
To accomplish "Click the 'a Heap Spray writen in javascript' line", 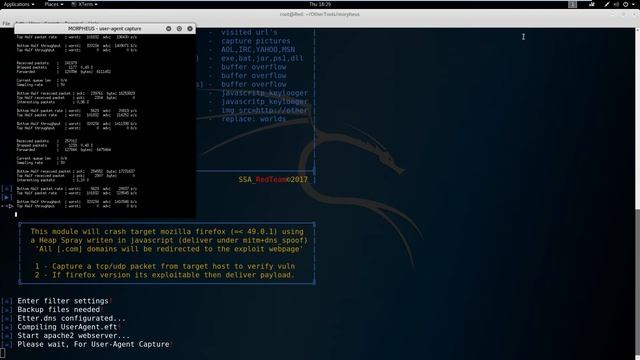I will pos(169,240).
